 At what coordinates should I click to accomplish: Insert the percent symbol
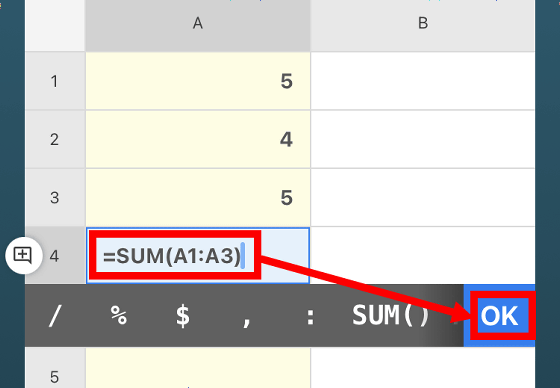[x=119, y=316]
